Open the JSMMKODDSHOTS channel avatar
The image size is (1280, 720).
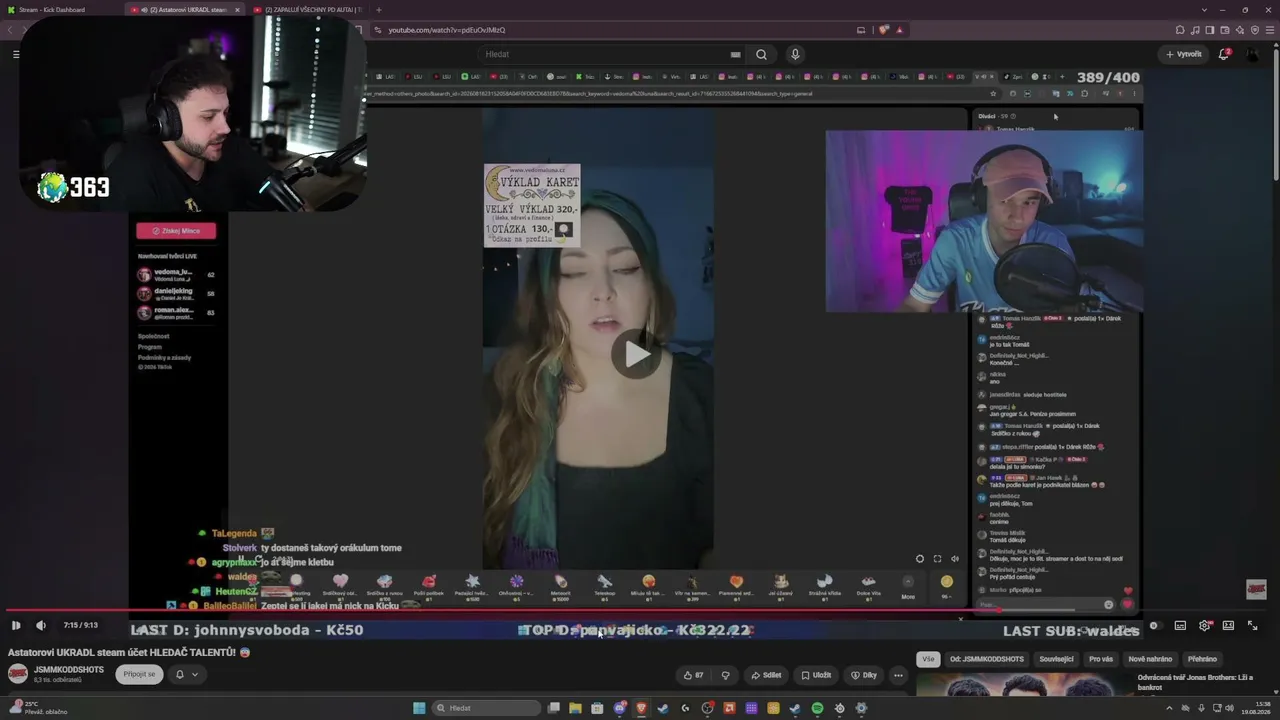[18, 673]
